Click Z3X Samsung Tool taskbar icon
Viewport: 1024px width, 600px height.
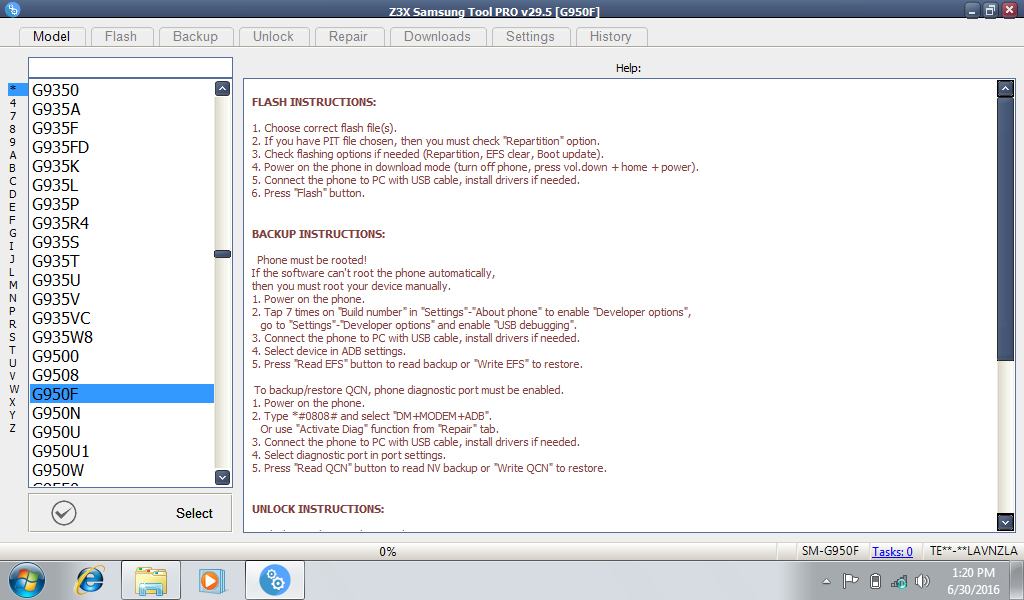click(274, 580)
